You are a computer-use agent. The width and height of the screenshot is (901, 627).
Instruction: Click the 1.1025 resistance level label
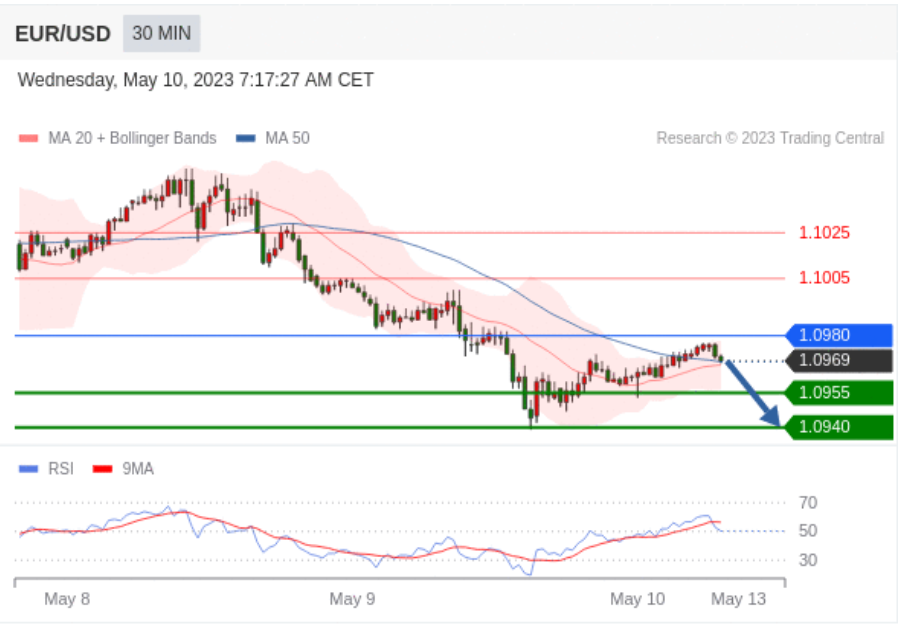(824, 233)
